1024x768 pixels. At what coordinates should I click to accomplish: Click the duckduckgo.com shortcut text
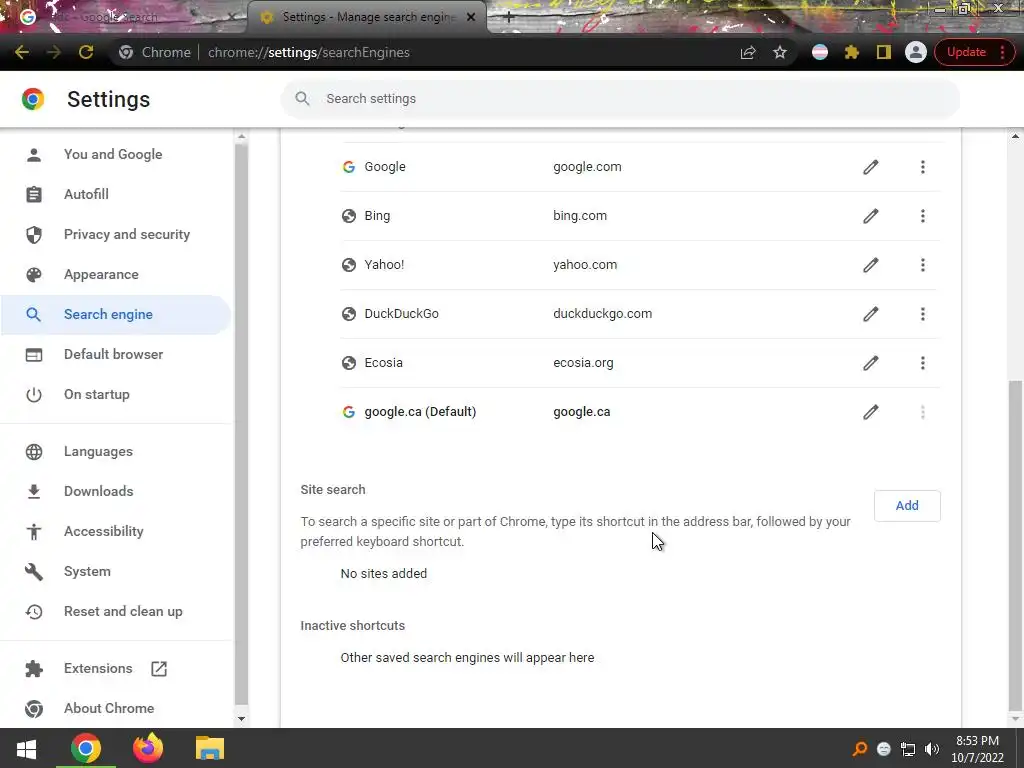click(602, 314)
